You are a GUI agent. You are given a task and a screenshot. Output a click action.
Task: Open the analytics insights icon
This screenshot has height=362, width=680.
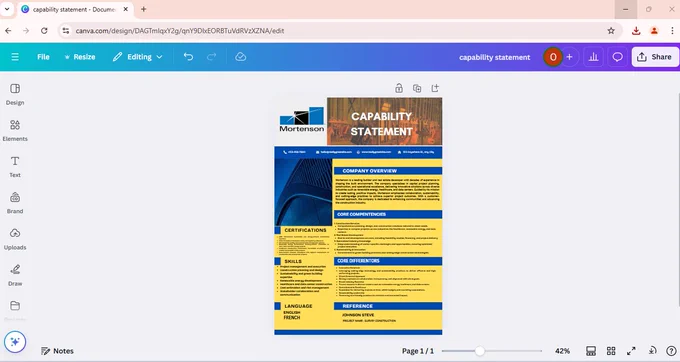593,57
